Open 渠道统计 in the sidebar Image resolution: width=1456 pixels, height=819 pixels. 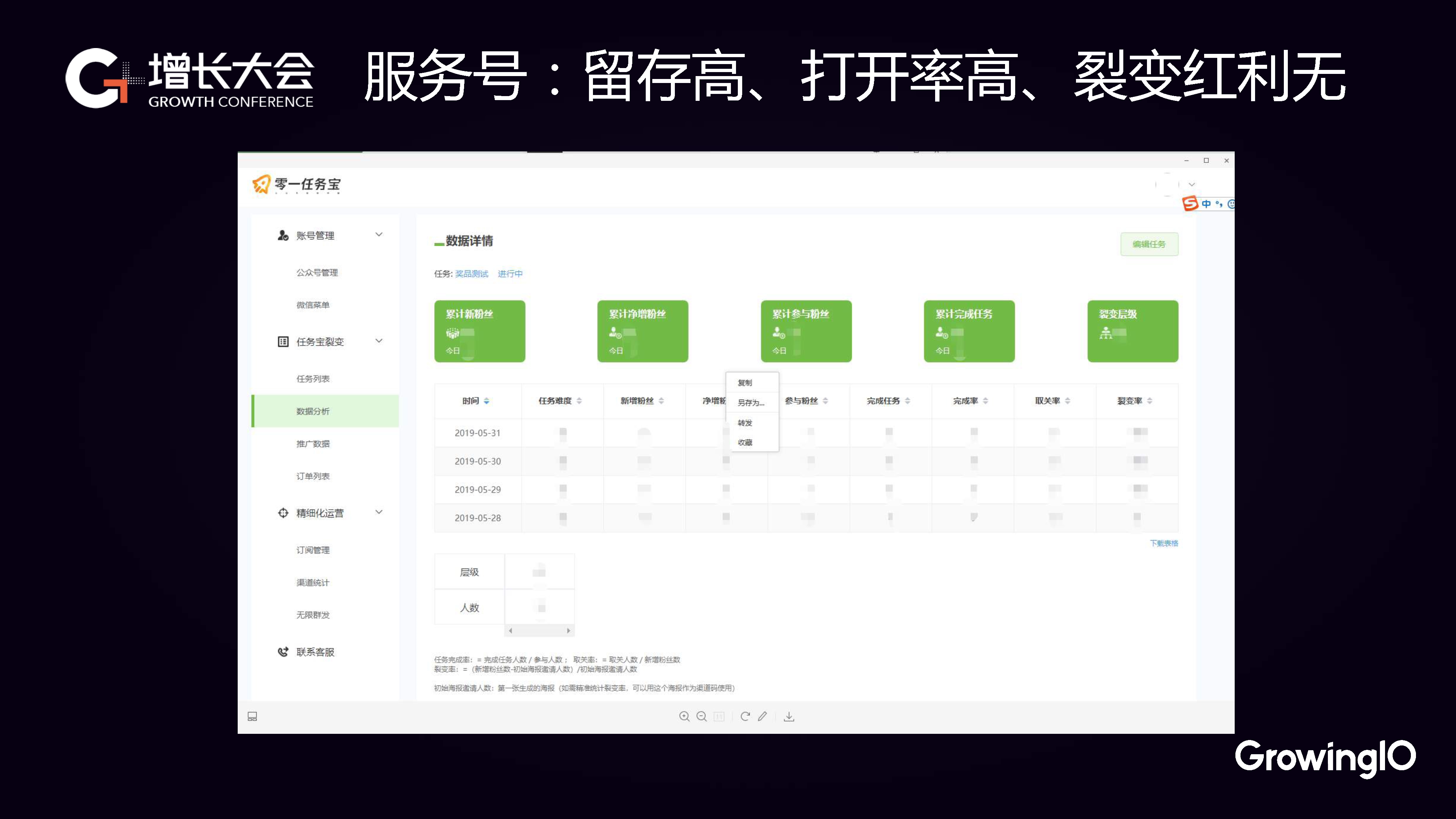coord(313,582)
